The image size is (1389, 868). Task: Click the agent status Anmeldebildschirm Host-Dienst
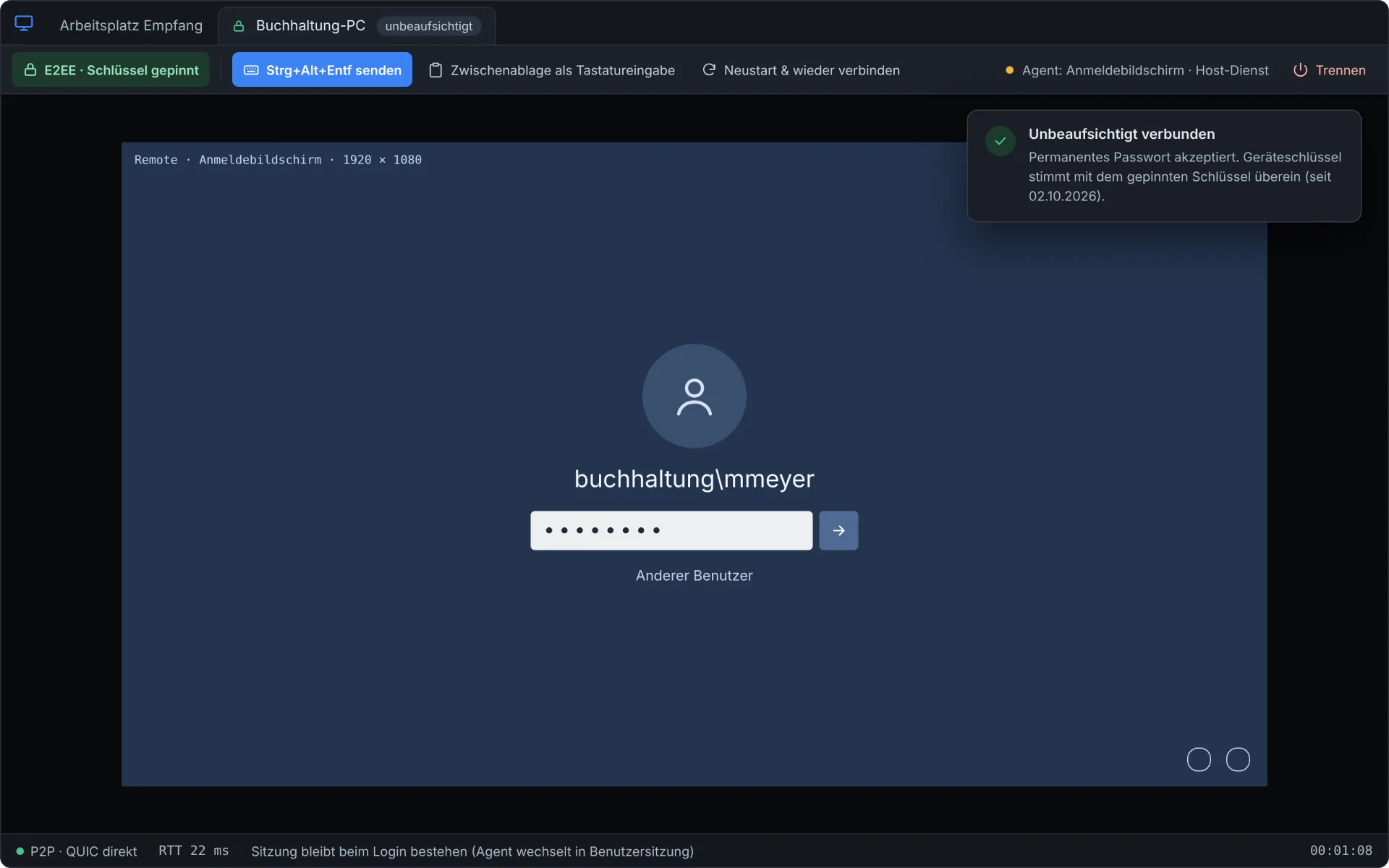coord(1137,70)
